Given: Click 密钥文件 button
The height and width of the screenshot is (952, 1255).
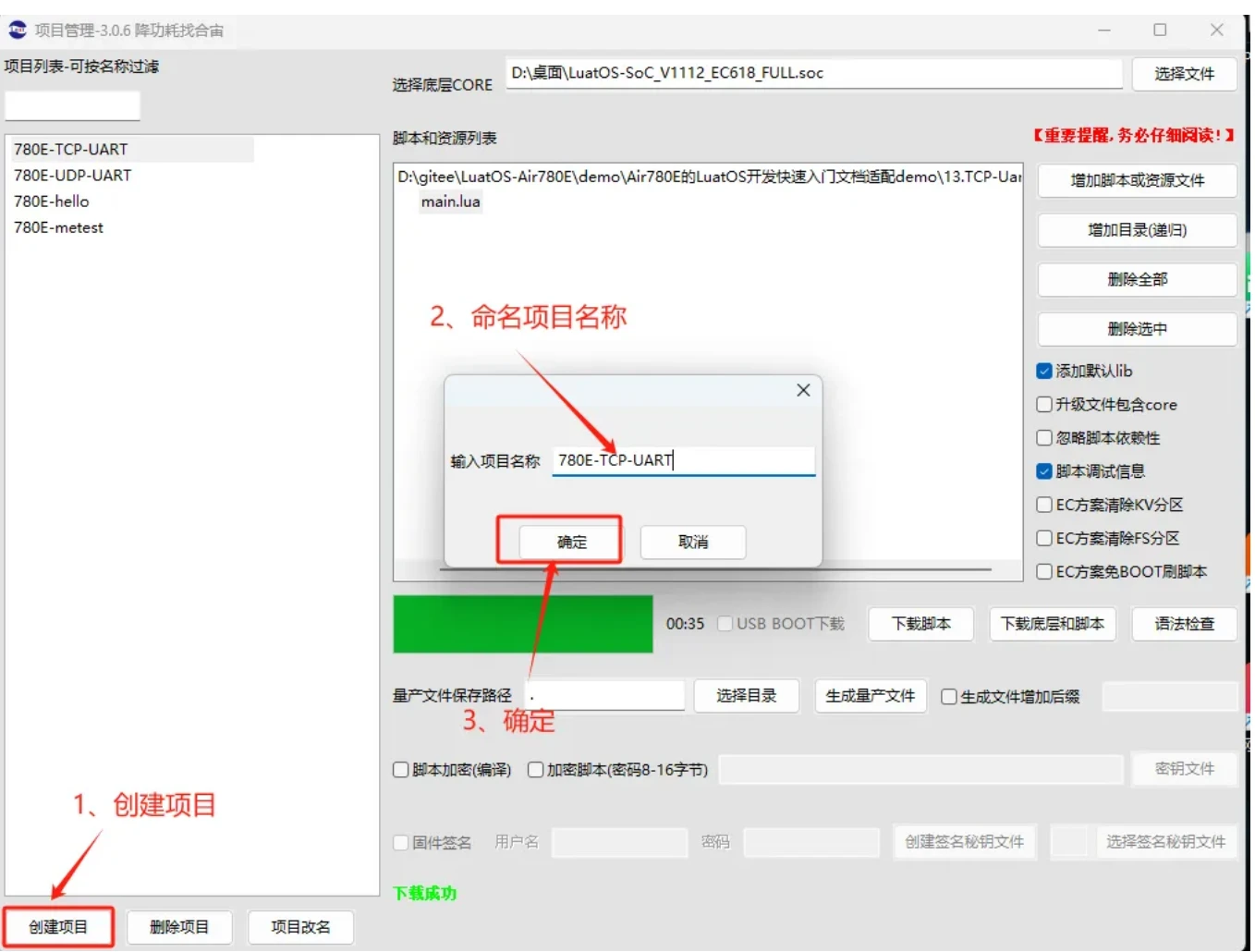Looking at the screenshot, I should 1184,769.
